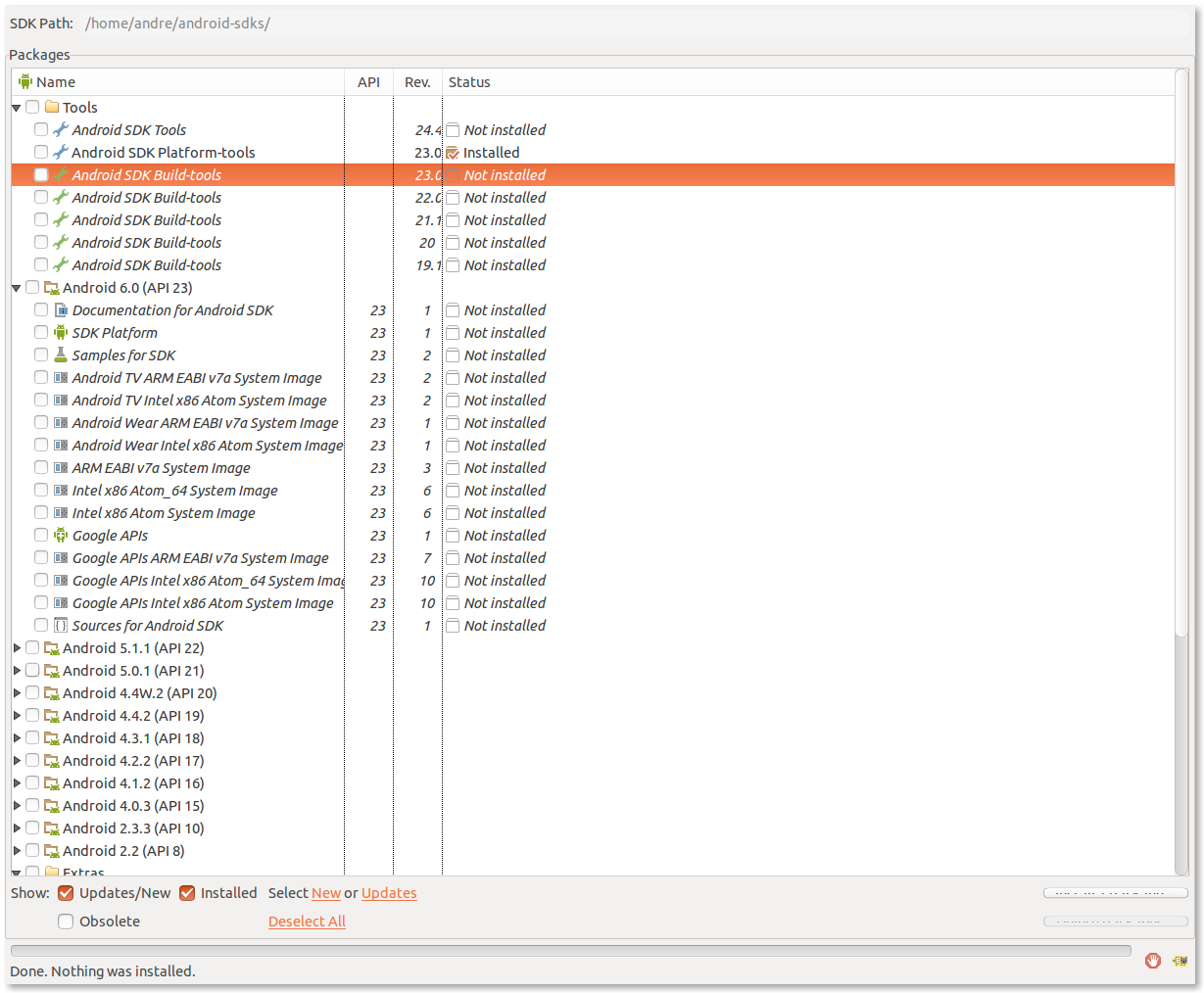Check the highlighted Android SDK Build-tools 23.0 checkbox
Viewport: 1204px width, 993px height.
41,174
